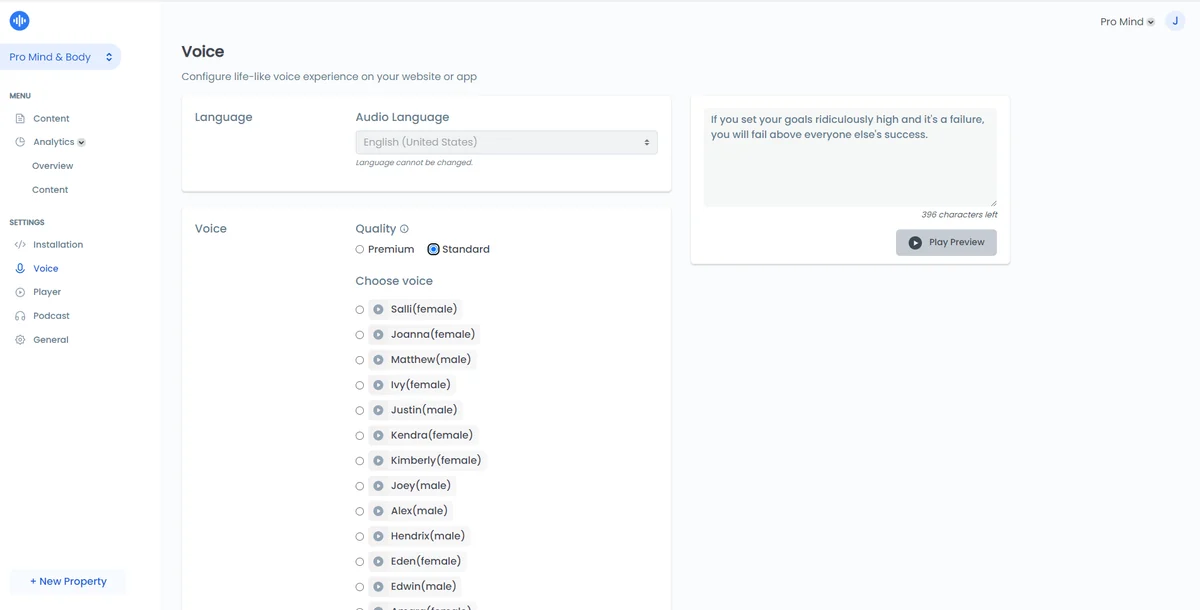The width and height of the screenshot is (1200, 610).
Task: Click the + New Property button
Action: point(68,581)
